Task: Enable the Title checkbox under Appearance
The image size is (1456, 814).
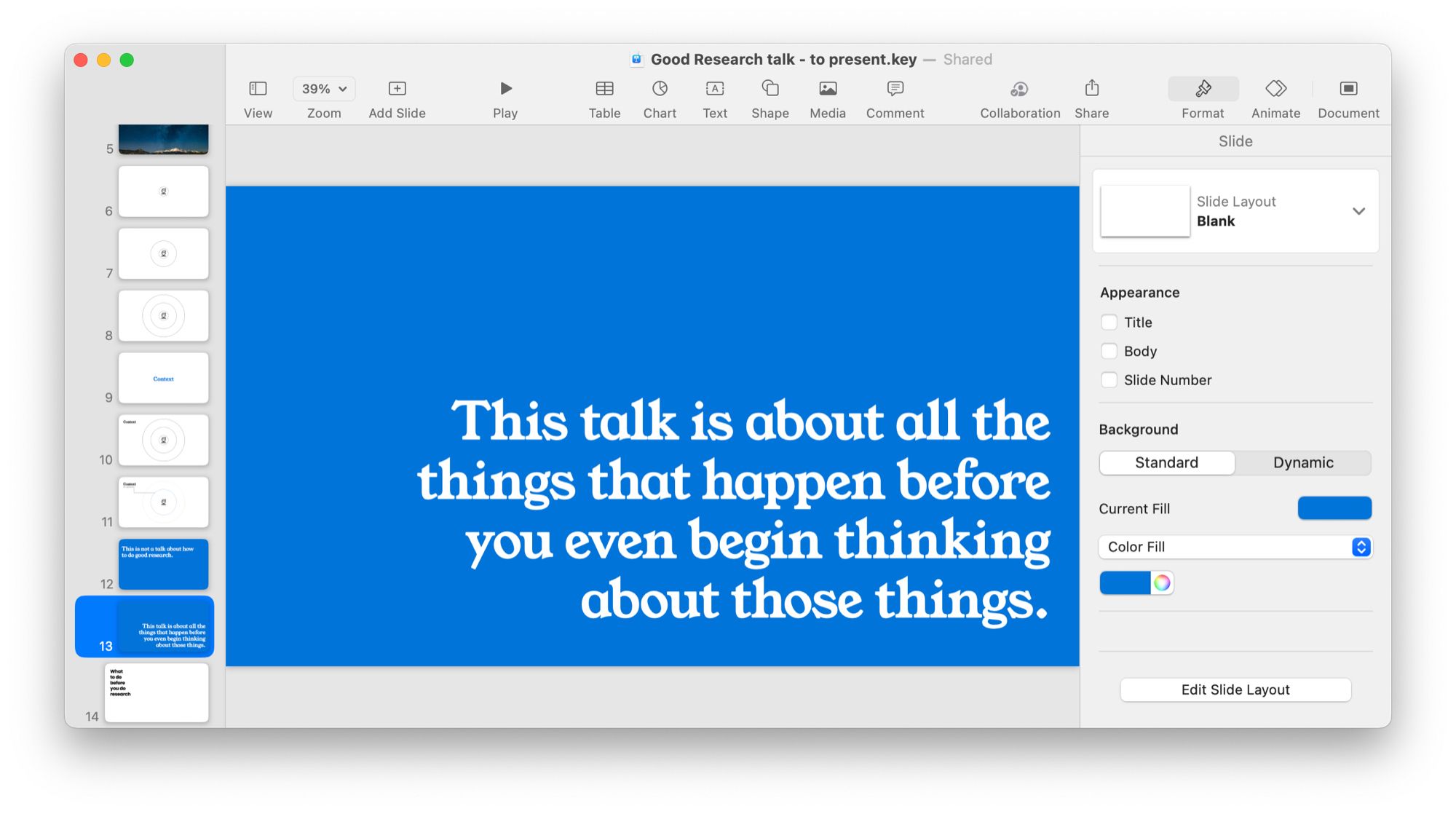Action: pyautogui.click(x=1109, y=322)
